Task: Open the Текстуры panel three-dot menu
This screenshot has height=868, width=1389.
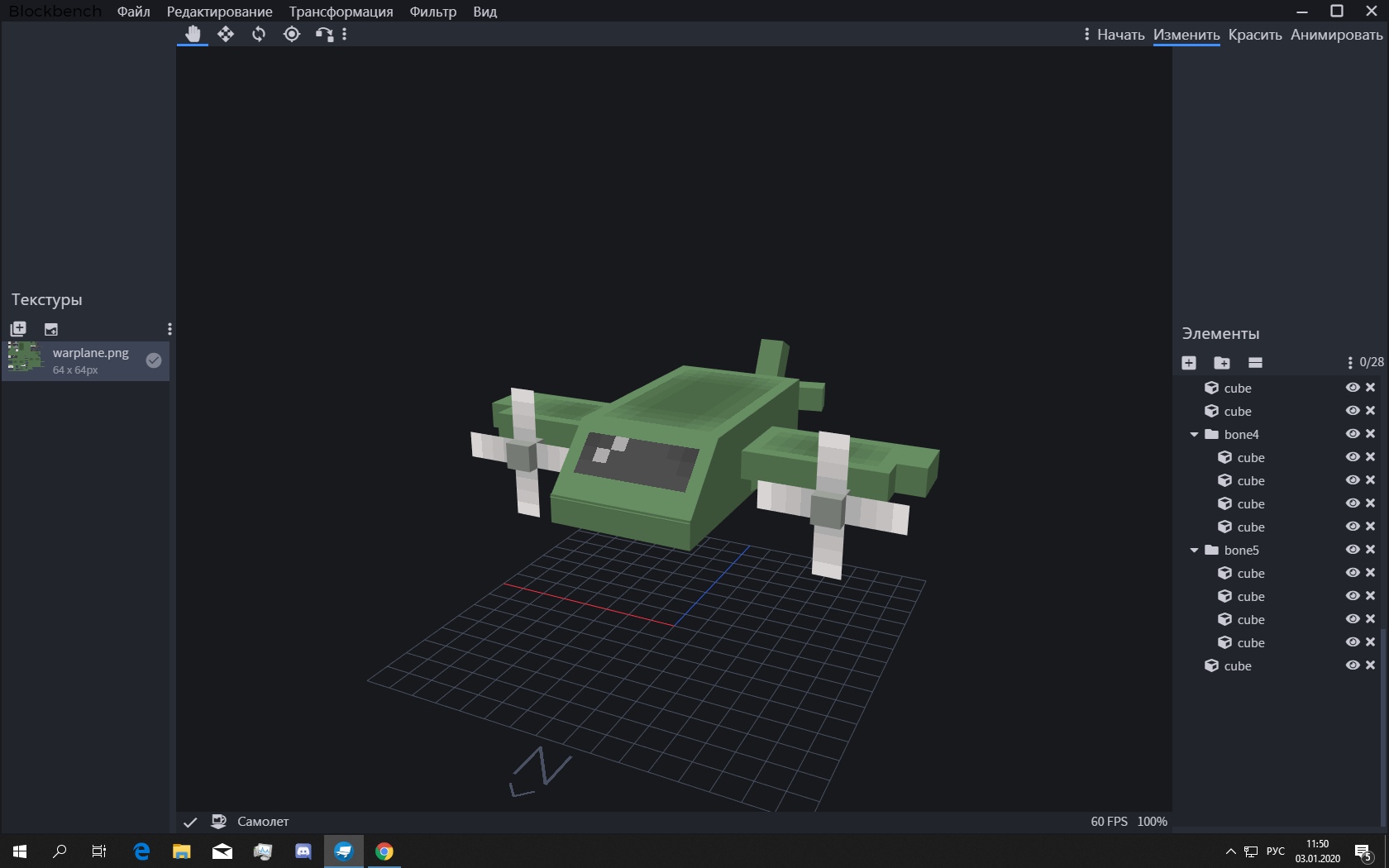Action: (x=169, y=329)
